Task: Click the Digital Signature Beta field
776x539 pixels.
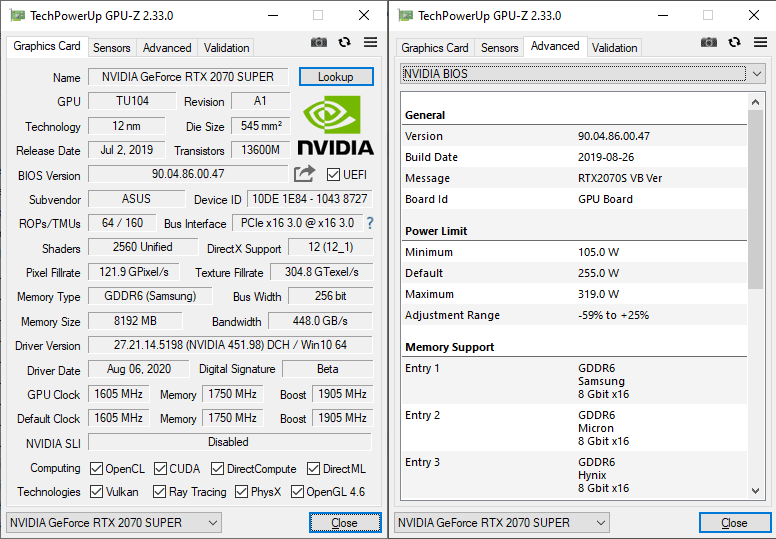Action: (328, 369)
